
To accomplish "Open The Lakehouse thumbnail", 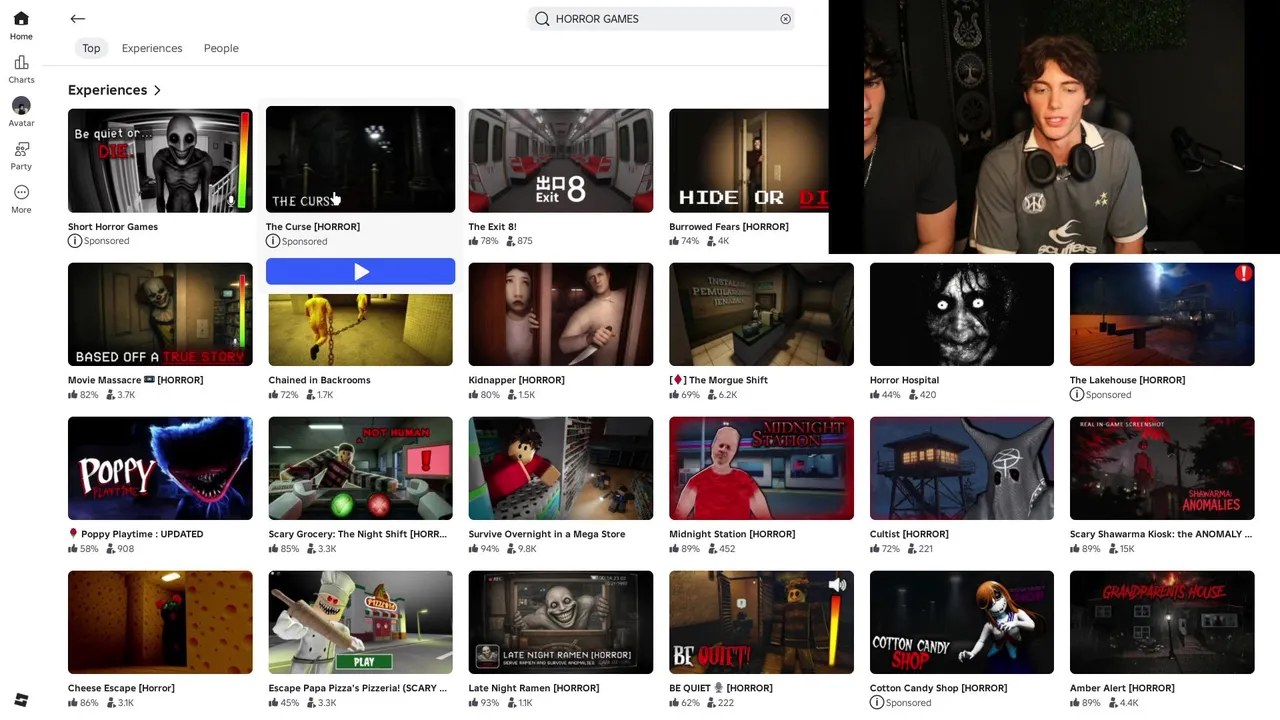I will coord(1162,314).
